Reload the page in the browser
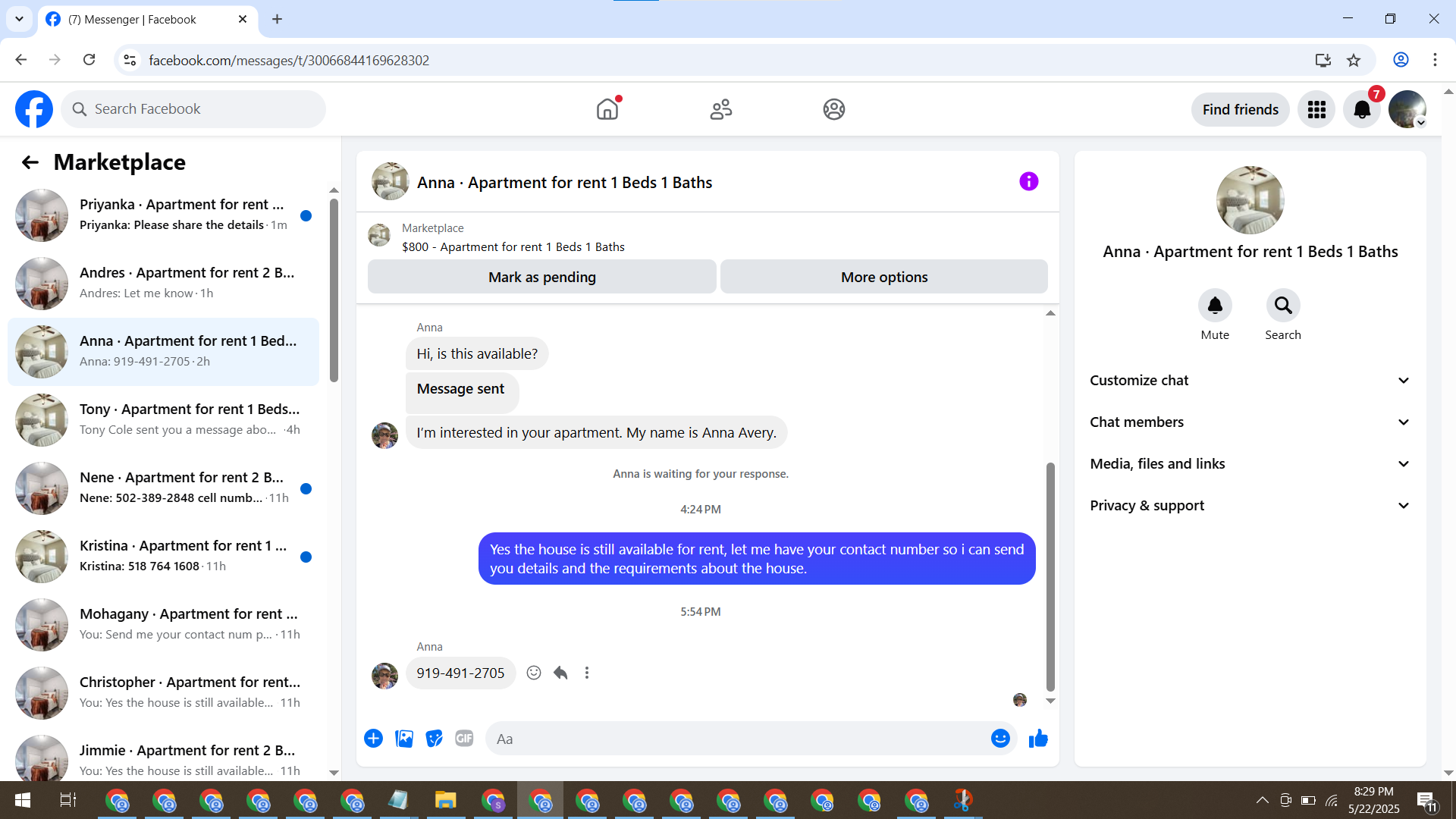Image resolution: width=1456 pixels, height=819 pixels. click(x=89, y=60)
